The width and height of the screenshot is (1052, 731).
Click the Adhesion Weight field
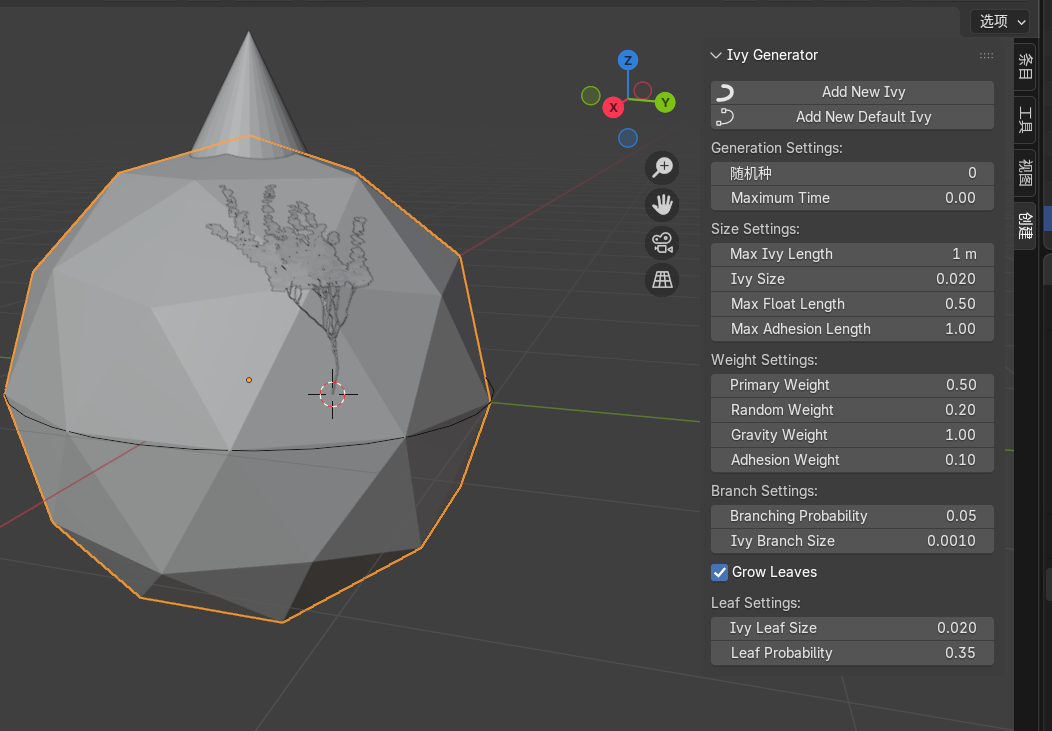(x=852, y=460)
